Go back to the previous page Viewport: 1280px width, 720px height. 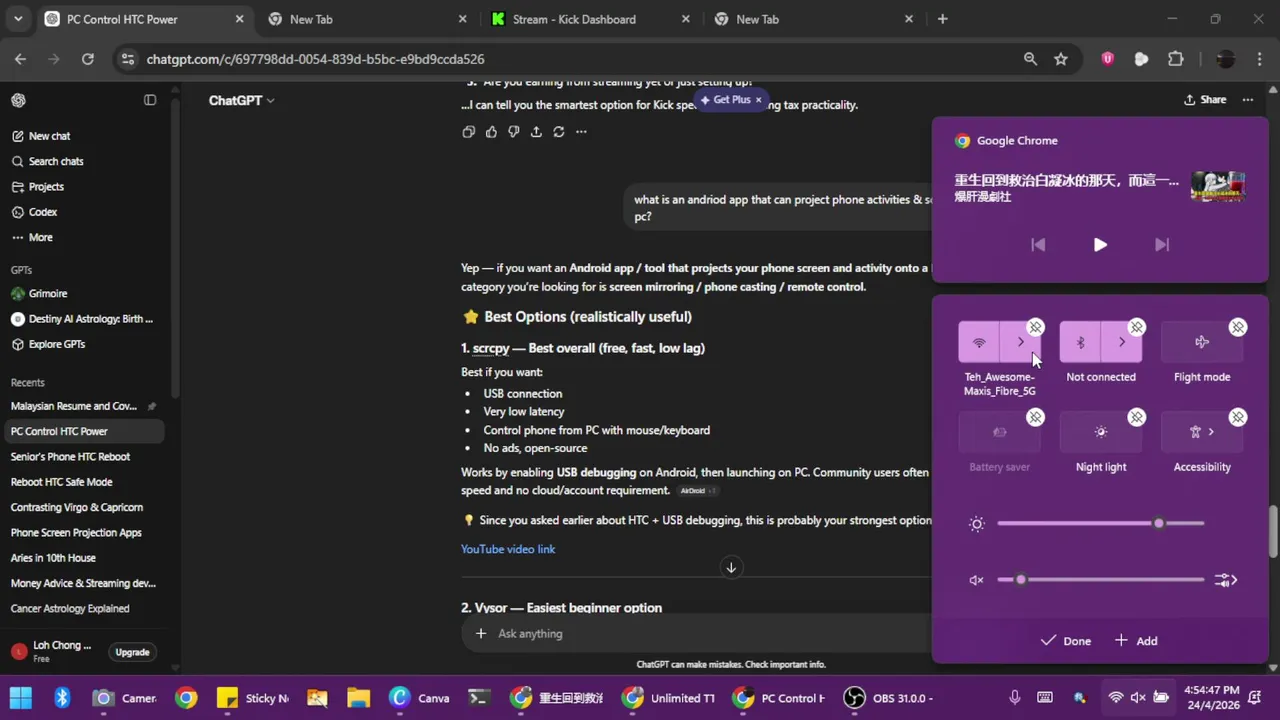[20, 59]
